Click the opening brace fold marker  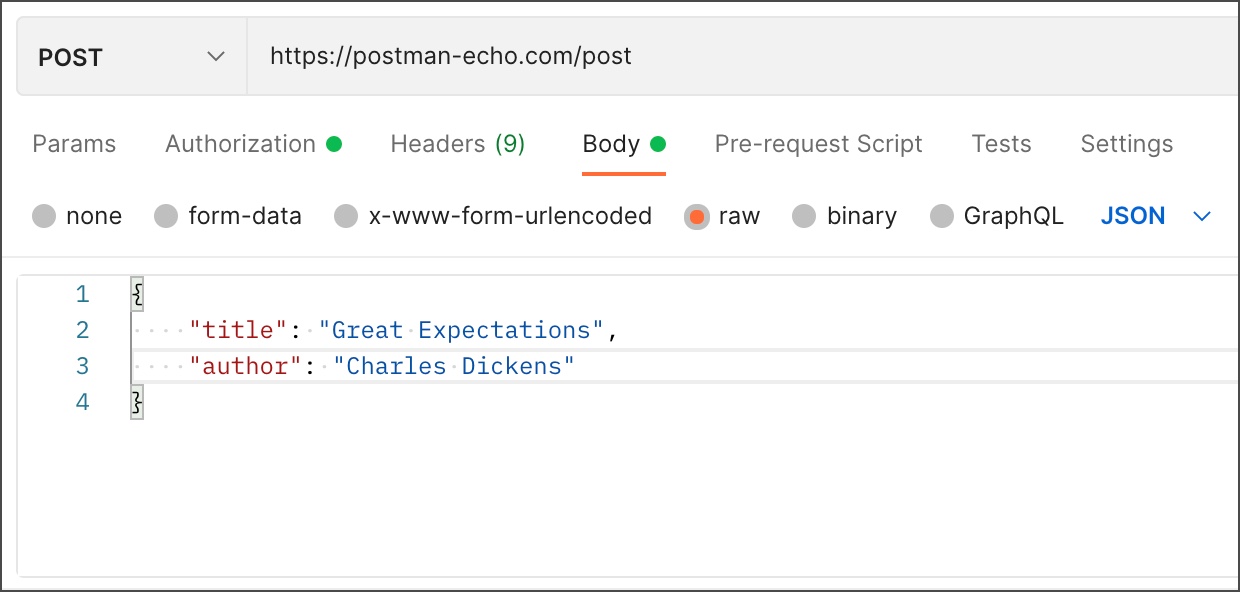(138, 294)
